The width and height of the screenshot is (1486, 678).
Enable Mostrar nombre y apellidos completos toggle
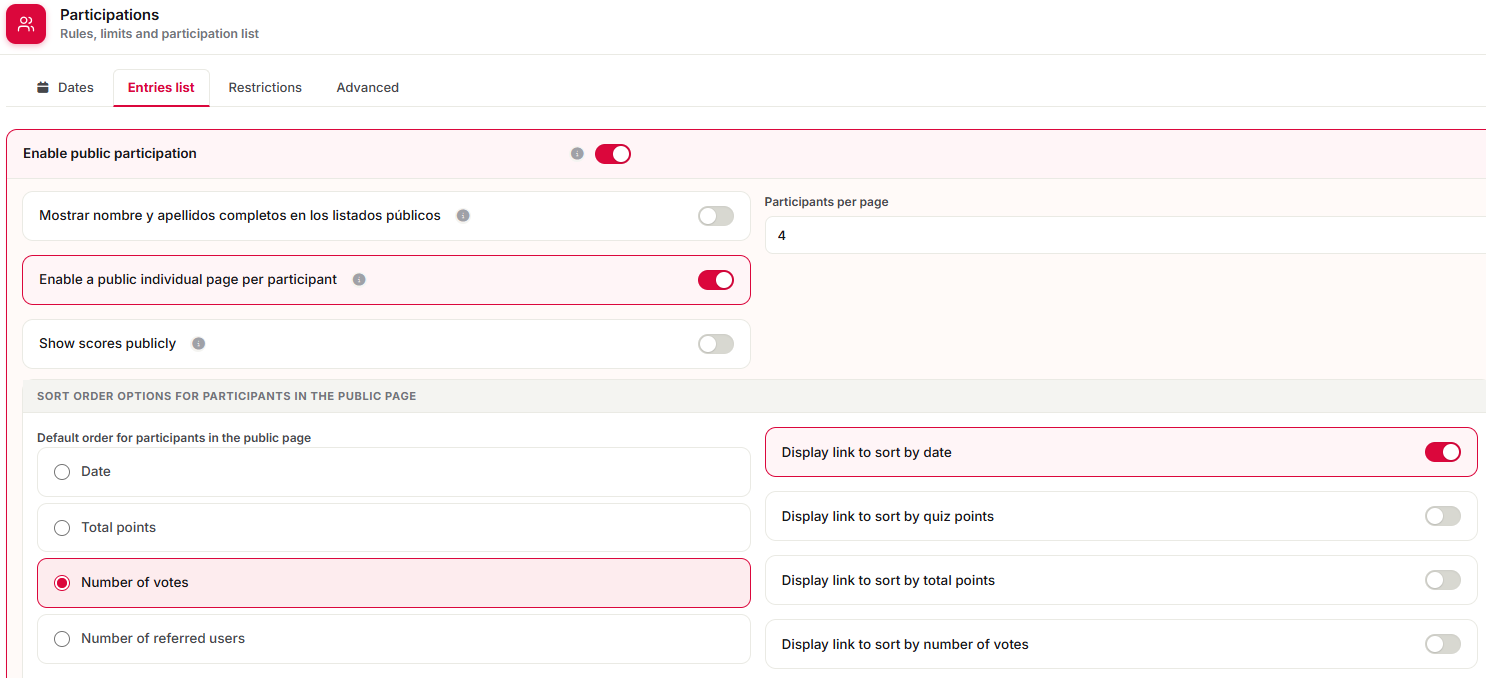[x=716, y=216]
